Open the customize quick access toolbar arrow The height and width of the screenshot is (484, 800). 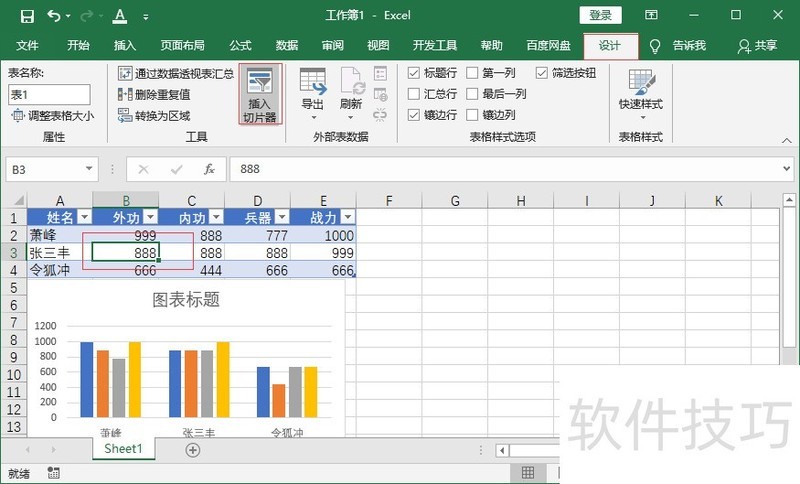[x=146, y=17]
